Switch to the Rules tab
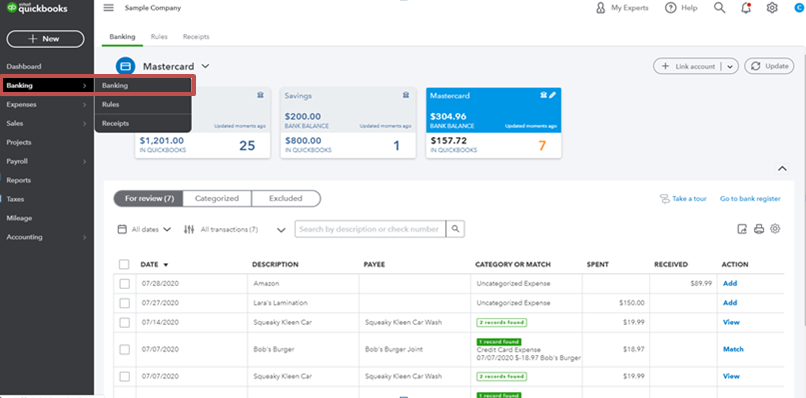The height and width of the screenshot is (398, 806). pyautogui.click(x=159, y=37)
